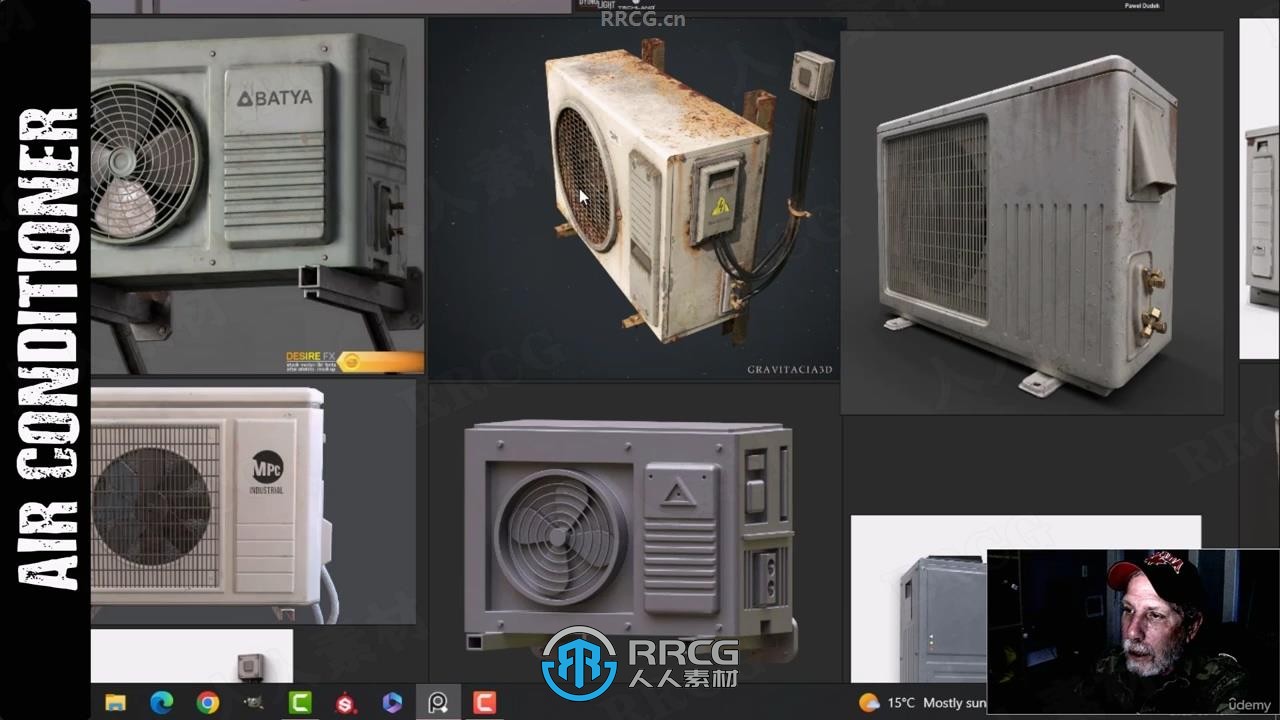Open the orange Camtasia recorder taskbar icon

(x=485, y=703)
